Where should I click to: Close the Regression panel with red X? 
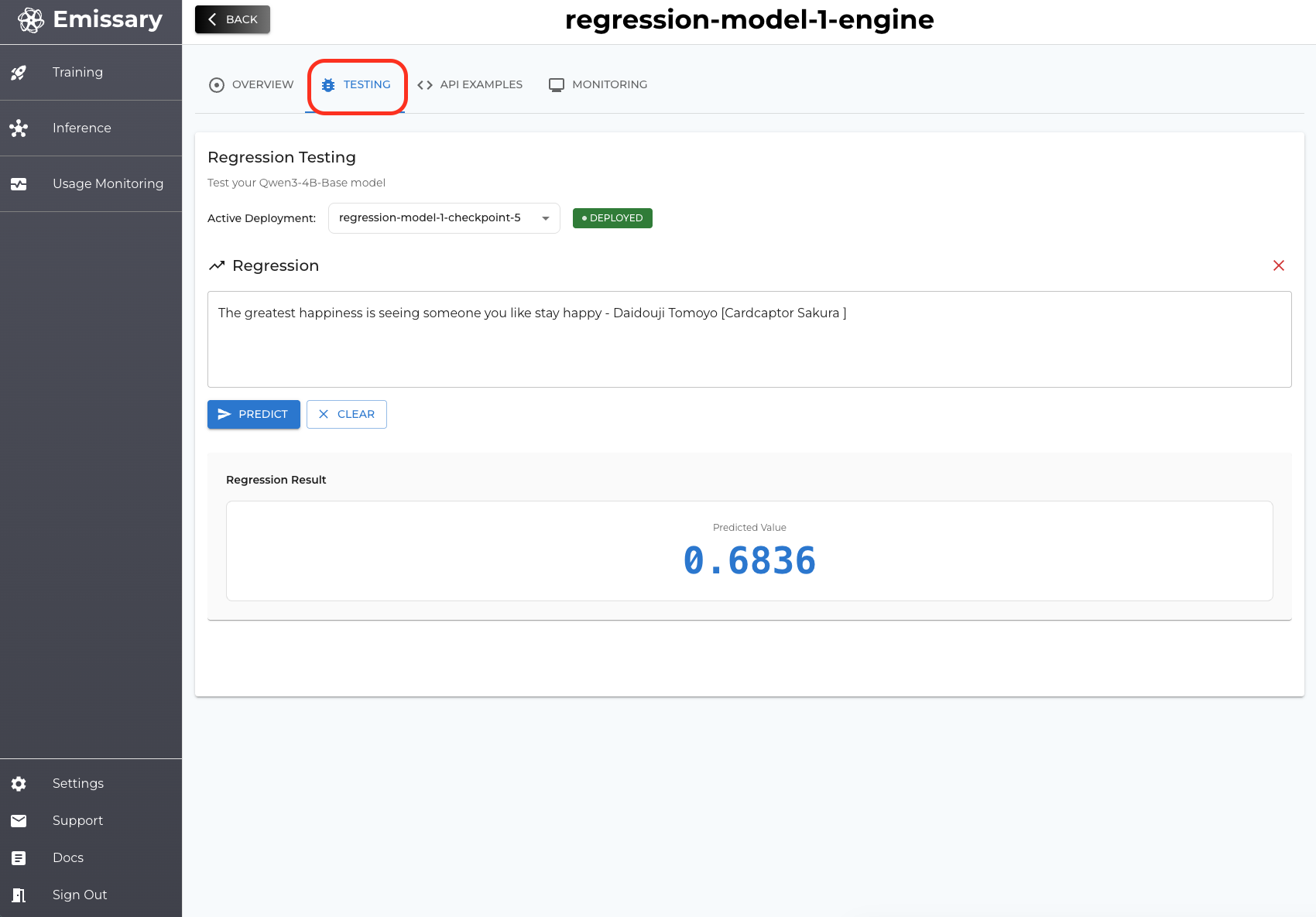(x=1279, y=265)
